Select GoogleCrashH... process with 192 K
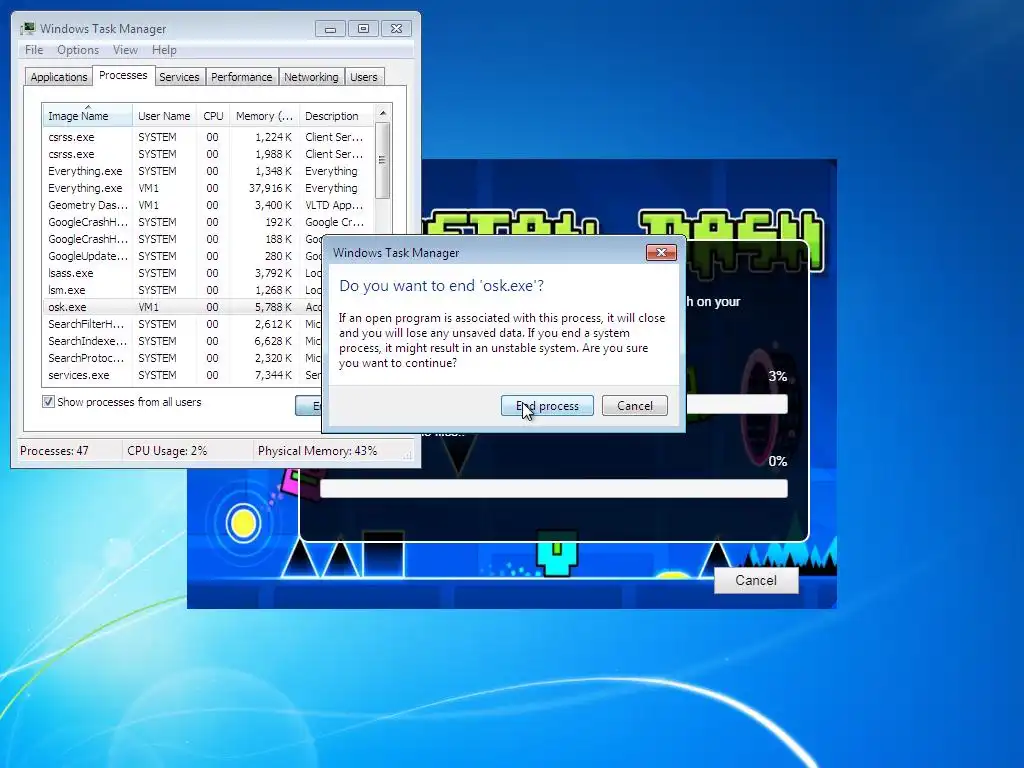This screenshot has width=1024, height=768. [x=209, y=222]
